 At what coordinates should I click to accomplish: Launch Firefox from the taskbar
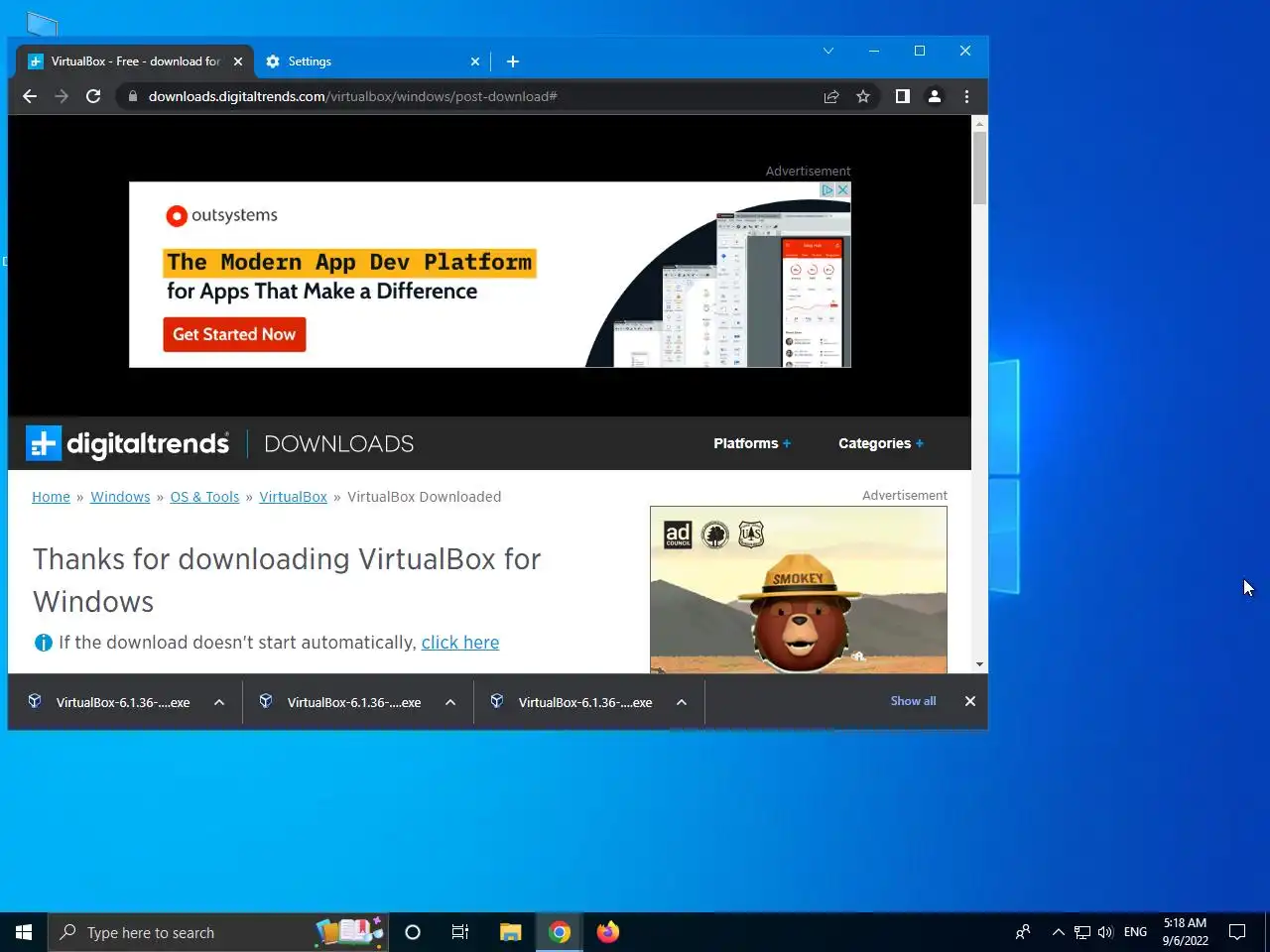(608, 932)
